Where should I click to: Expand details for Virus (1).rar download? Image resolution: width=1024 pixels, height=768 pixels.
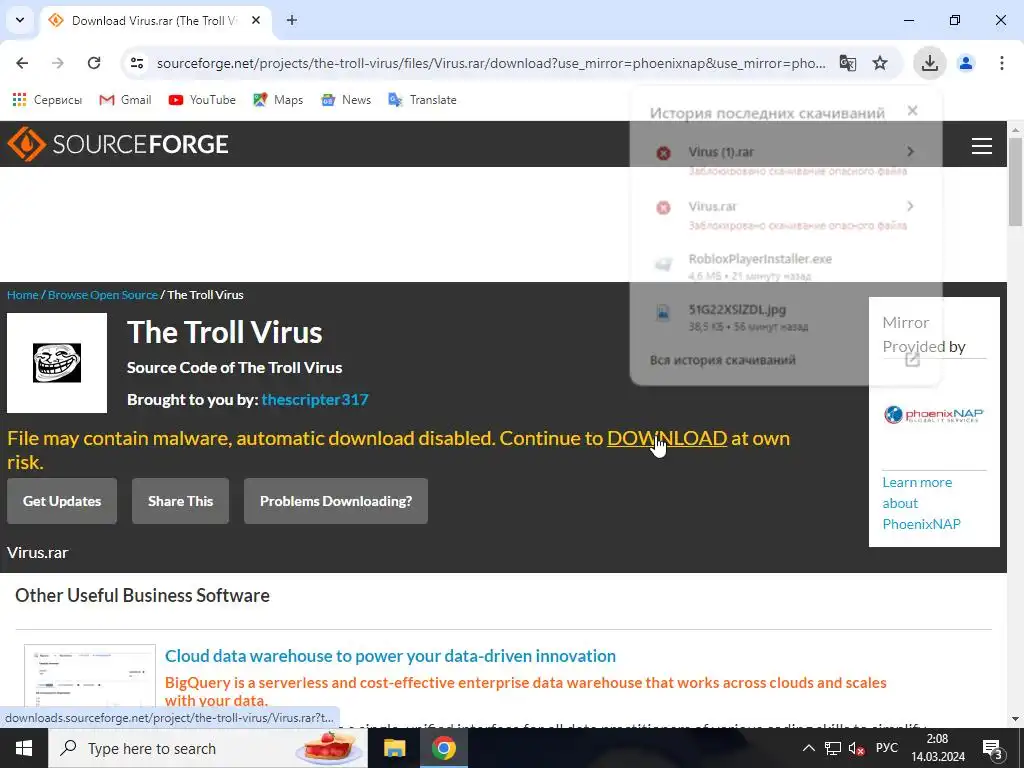(910, 152)
